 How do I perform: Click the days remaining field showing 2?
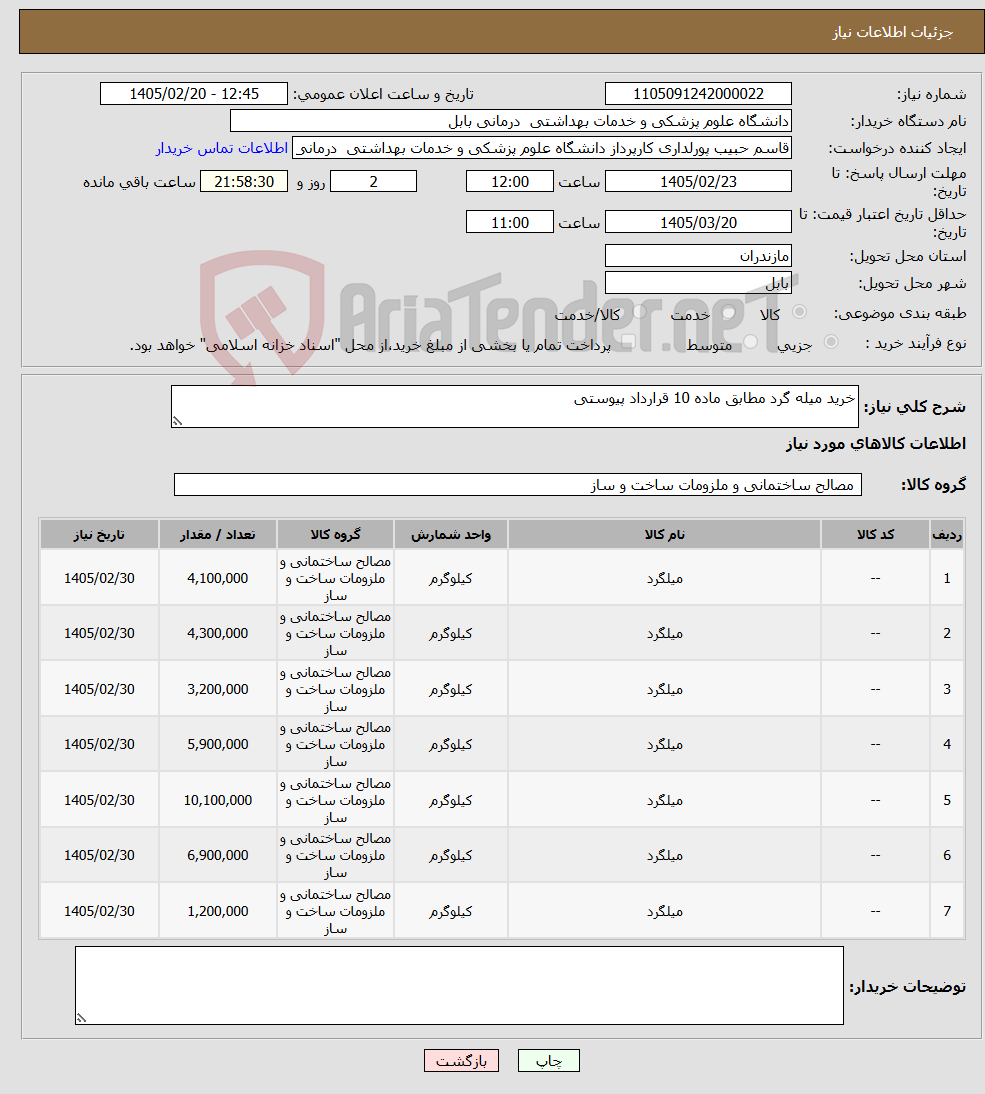coord(373,181)
